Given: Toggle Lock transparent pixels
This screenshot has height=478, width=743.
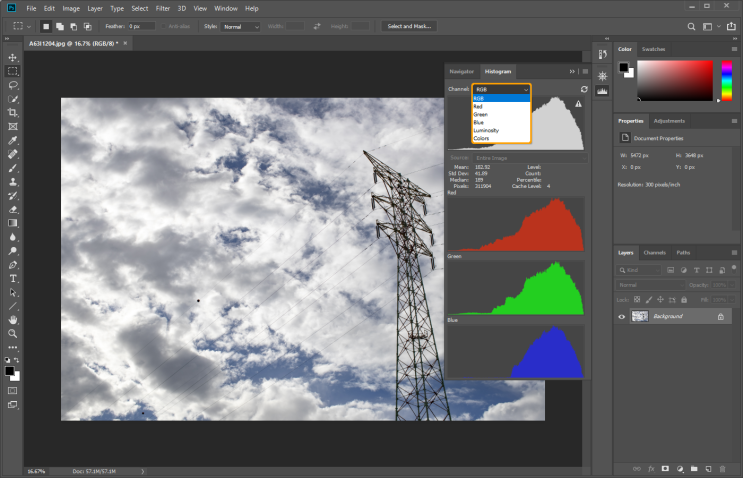Looking at the screenshot, I should pos(637,299).
